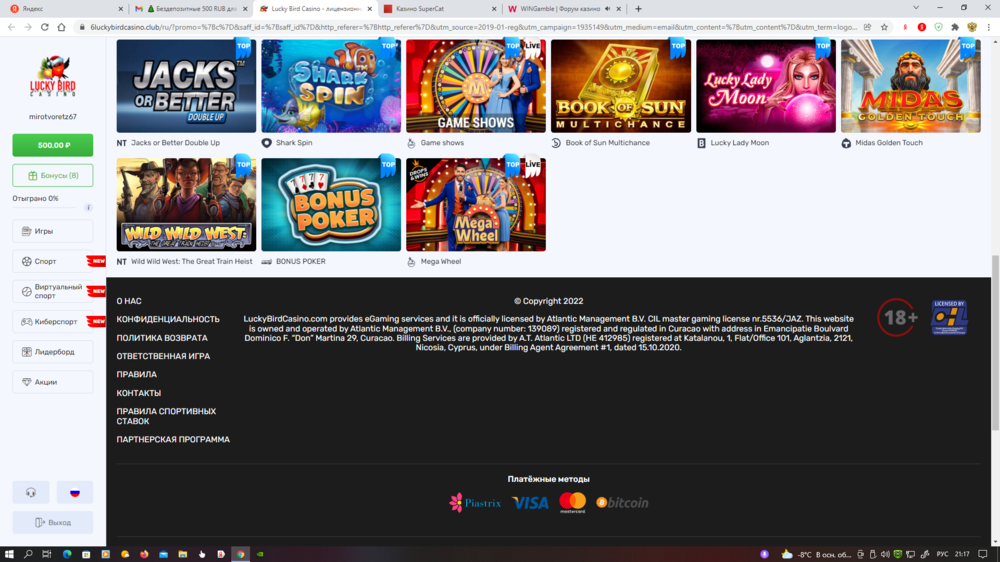Click the 18+ age restriction badge

(x=897, y=318)
